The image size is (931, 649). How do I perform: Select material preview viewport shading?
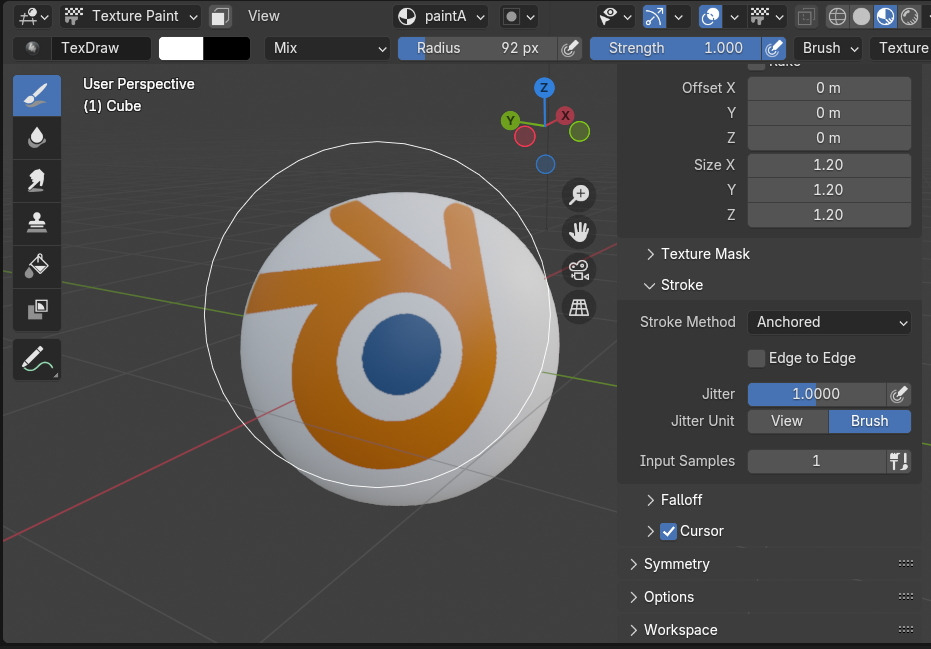(x=885, y=17)
